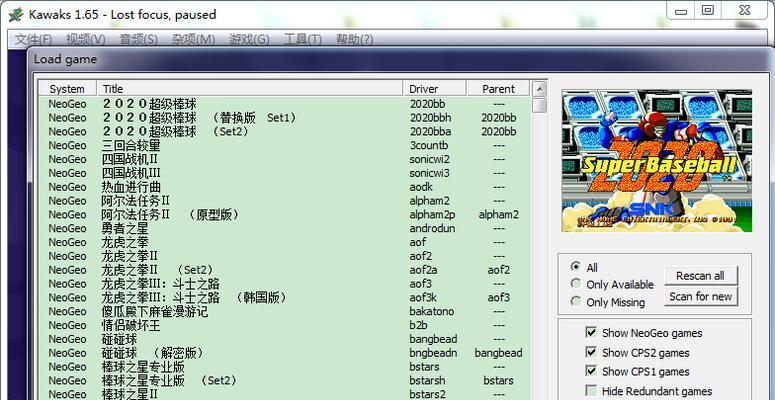Open the 帮助(?) menu
775x400 pixels.
pos(354,39)
